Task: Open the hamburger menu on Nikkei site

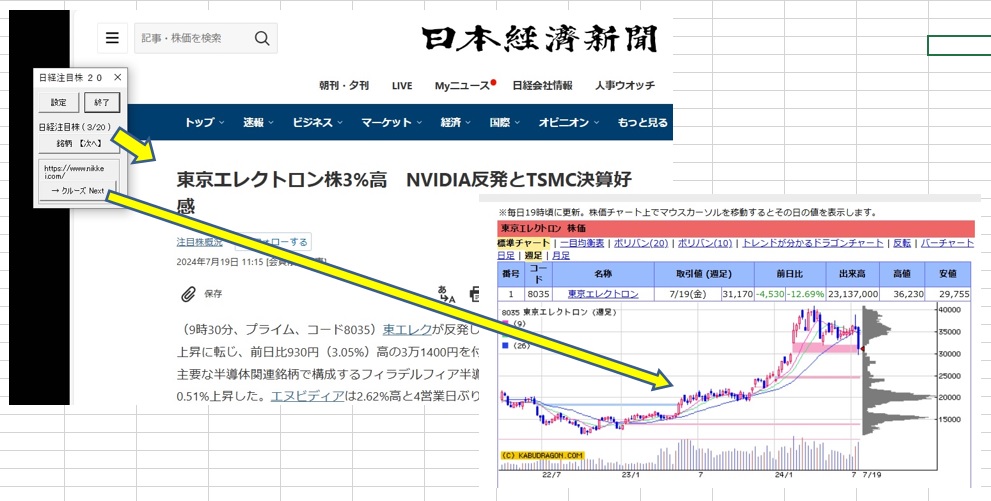Action: (x=112, y=38)
